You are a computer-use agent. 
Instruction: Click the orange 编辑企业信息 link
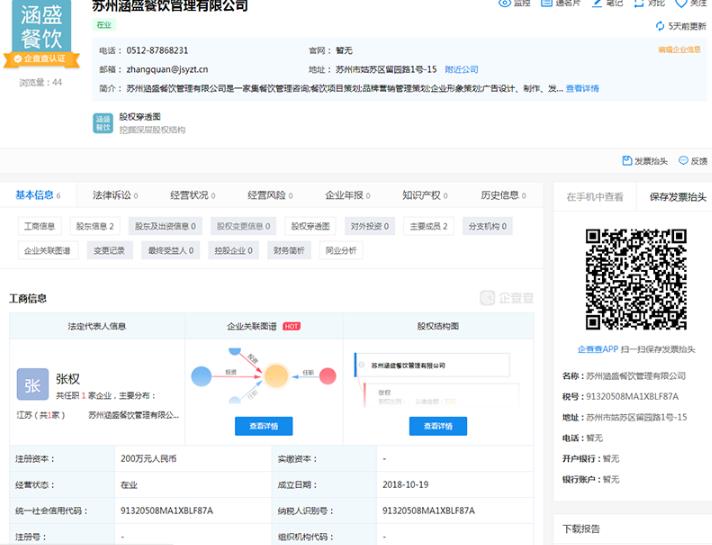click(679, 50)
